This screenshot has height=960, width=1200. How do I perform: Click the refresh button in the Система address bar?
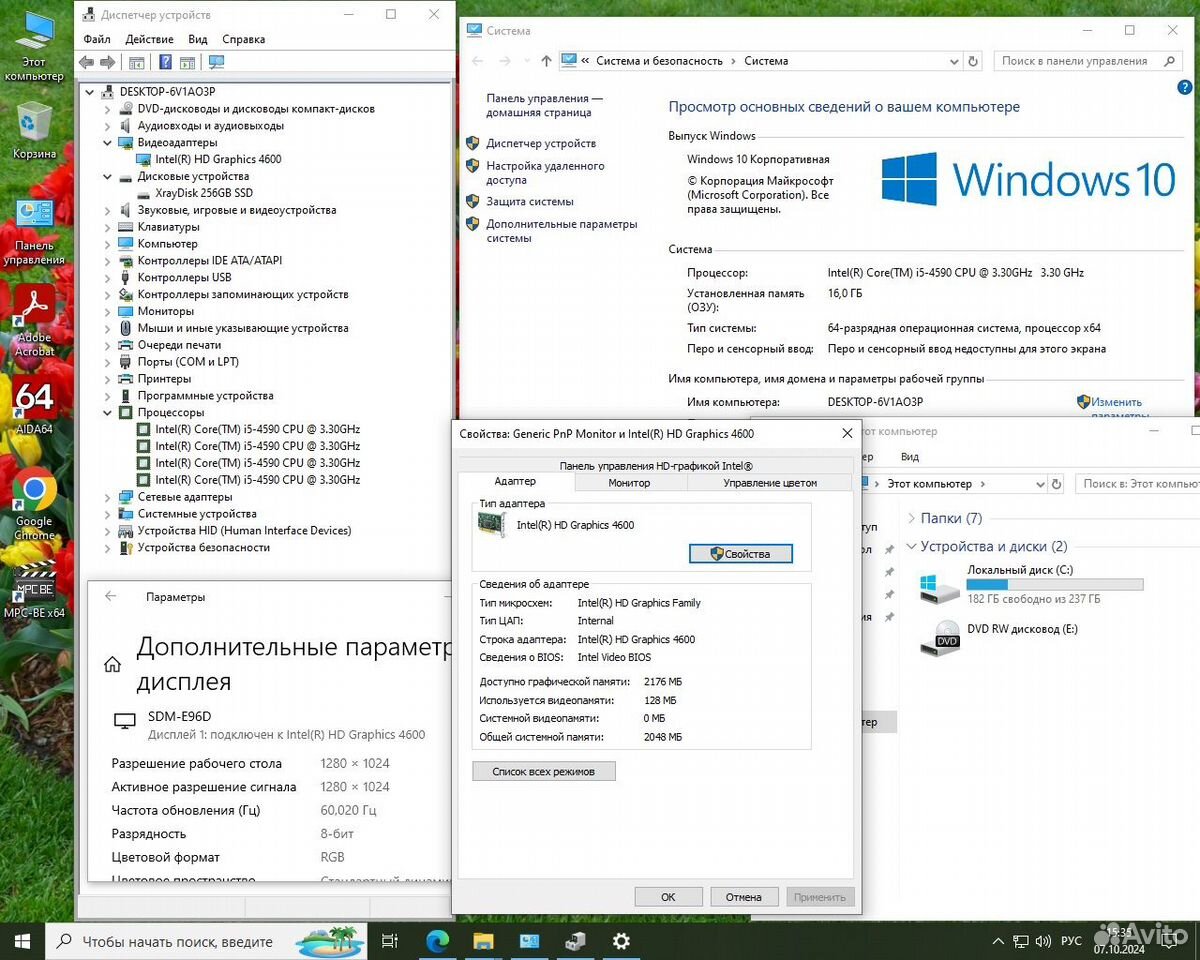(x=973, y=61)
